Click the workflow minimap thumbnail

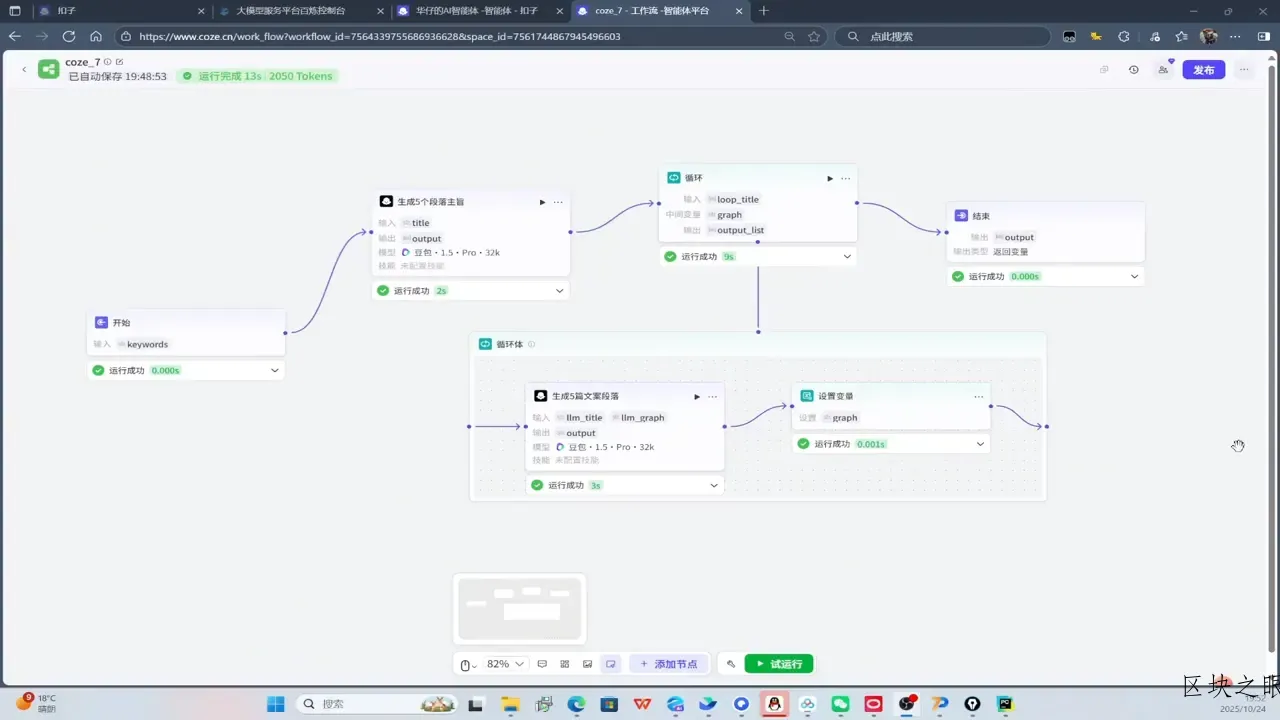[x=519, y=608]
